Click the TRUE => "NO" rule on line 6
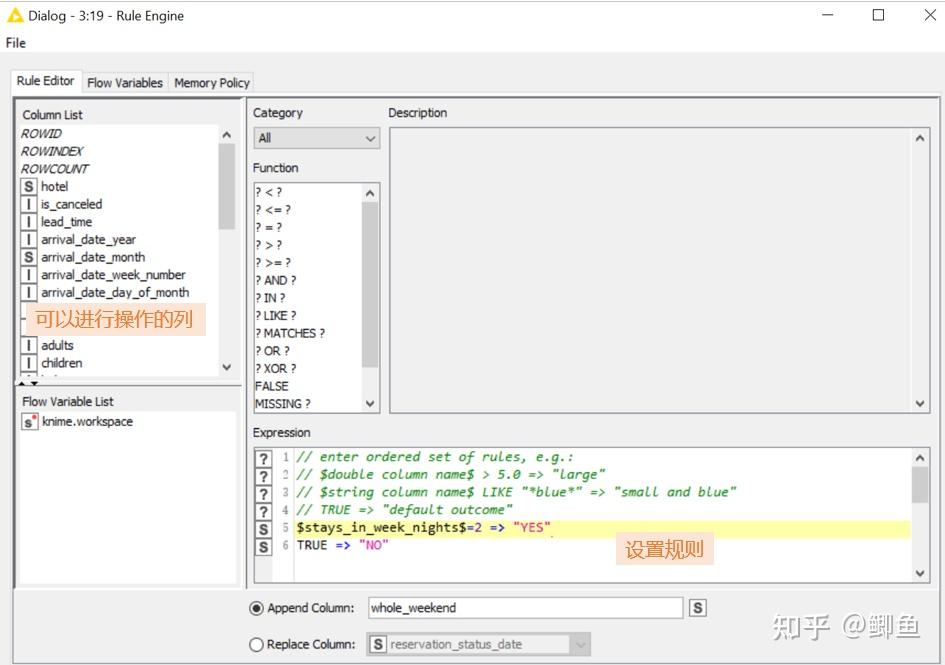This screenshot has width=945, height=665. [342, 546]
